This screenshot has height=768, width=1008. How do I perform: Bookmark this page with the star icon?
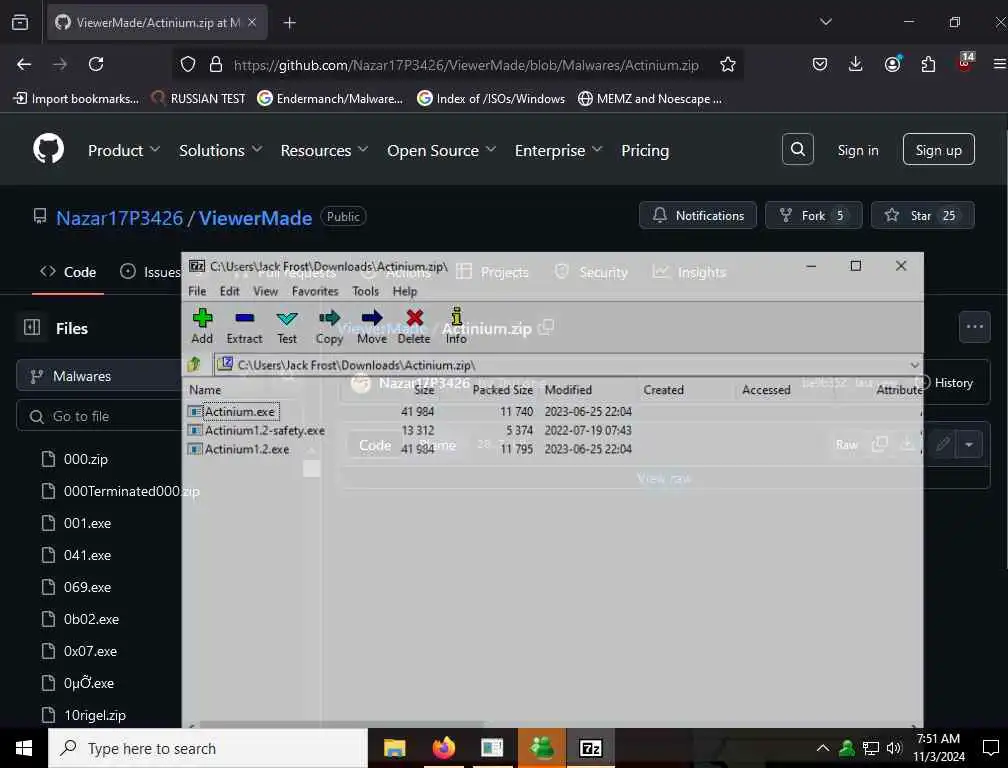click(728, 64)
